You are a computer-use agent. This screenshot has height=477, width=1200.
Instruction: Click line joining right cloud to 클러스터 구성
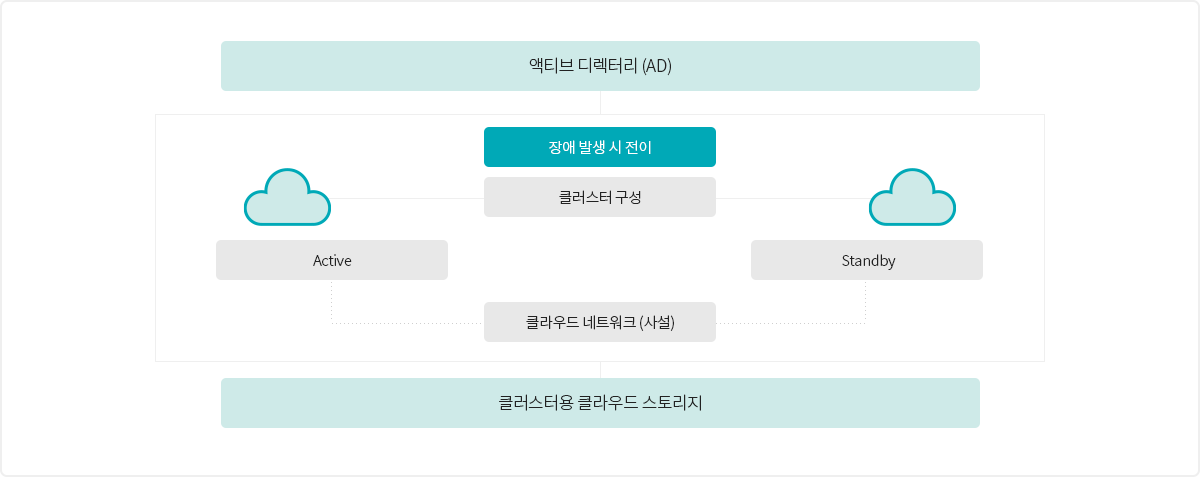point(793,198)
